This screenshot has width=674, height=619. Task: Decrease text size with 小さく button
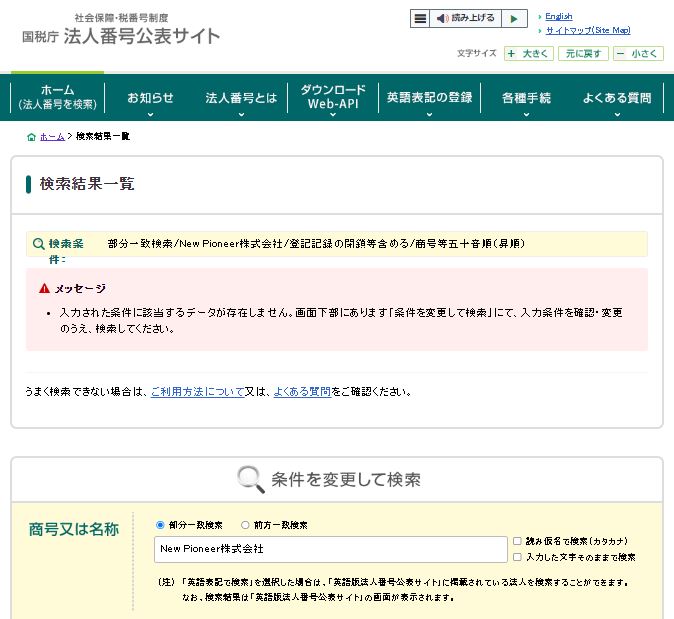638,54
